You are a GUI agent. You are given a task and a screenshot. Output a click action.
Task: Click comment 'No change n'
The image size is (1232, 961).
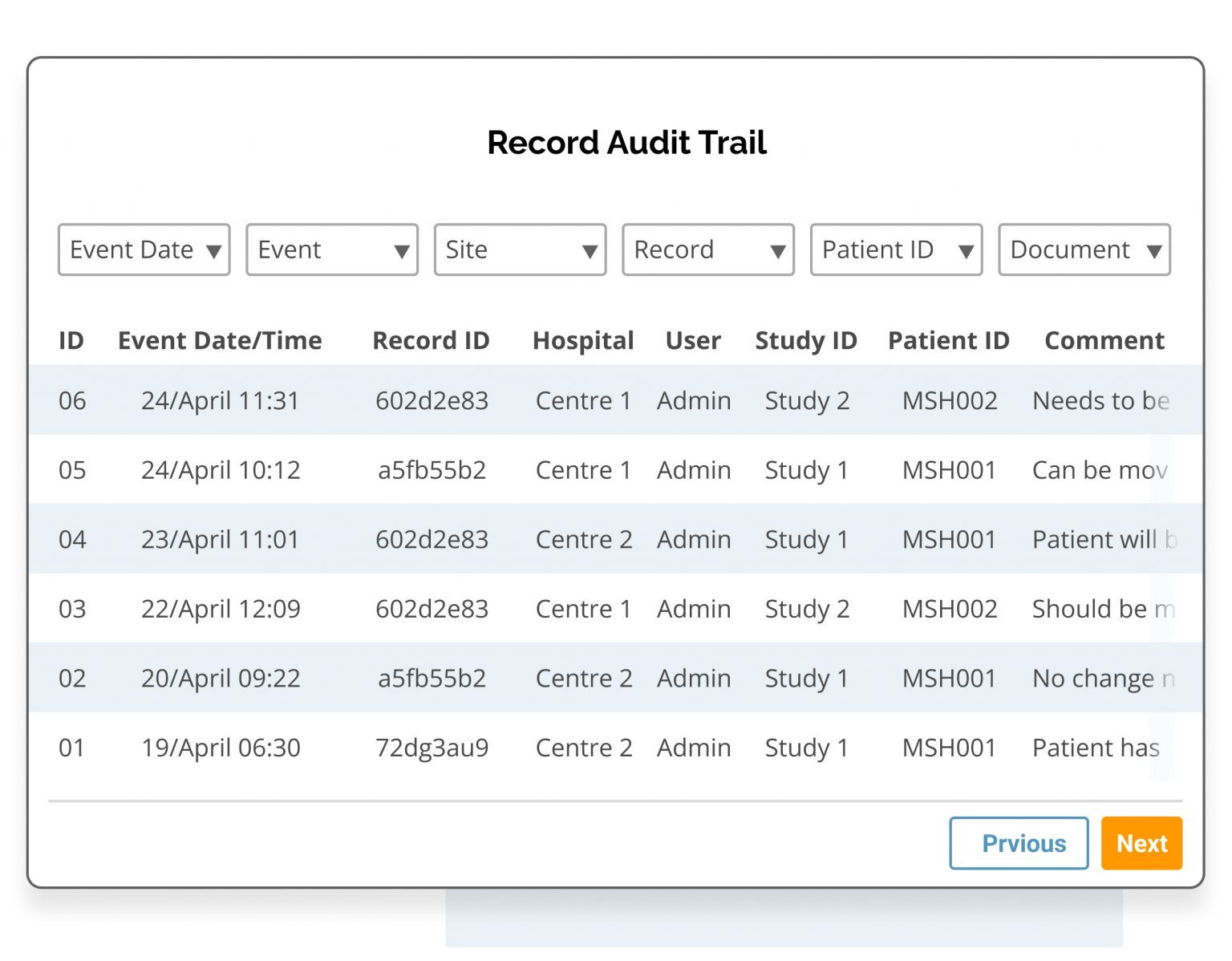point(1104,678)
